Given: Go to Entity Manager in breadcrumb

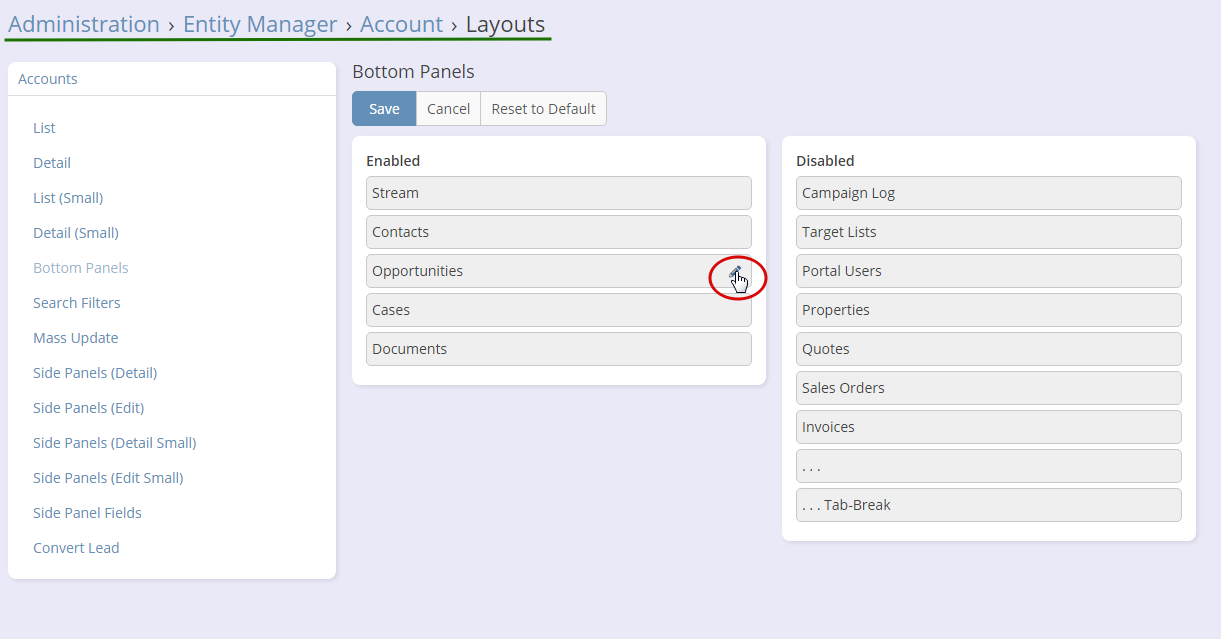Looking at the screenshot, I should [260, 24].
